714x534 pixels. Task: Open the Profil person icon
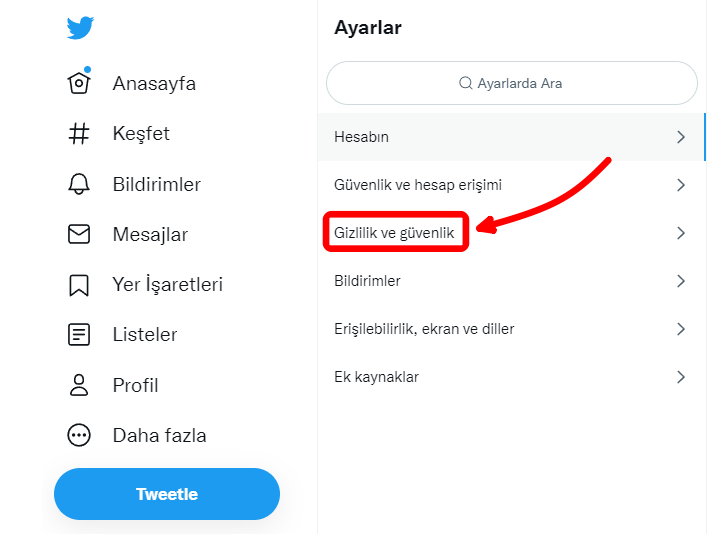[79, 385]
